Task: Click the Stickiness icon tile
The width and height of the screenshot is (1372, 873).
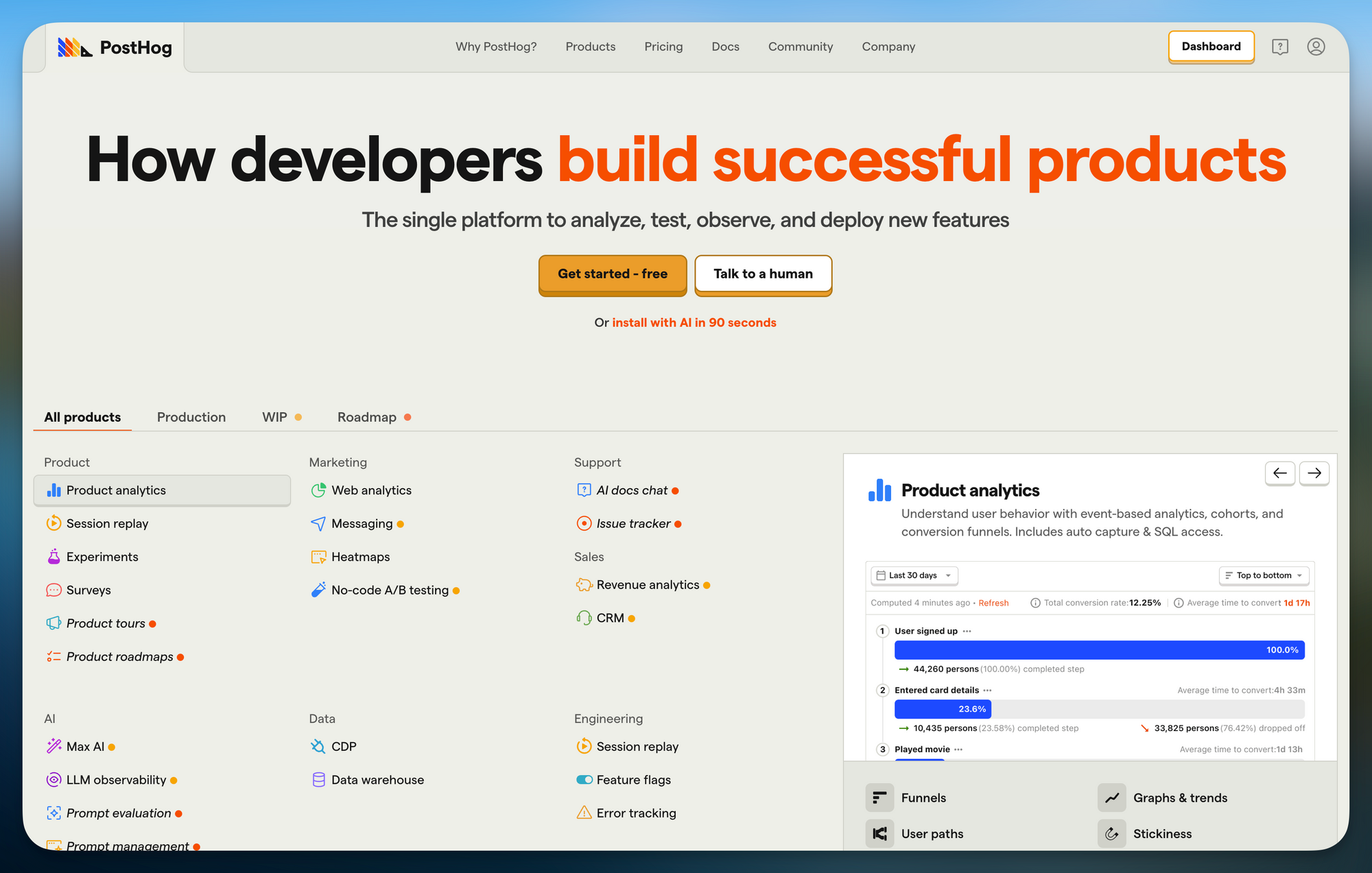Action: tap(1111, 834)
